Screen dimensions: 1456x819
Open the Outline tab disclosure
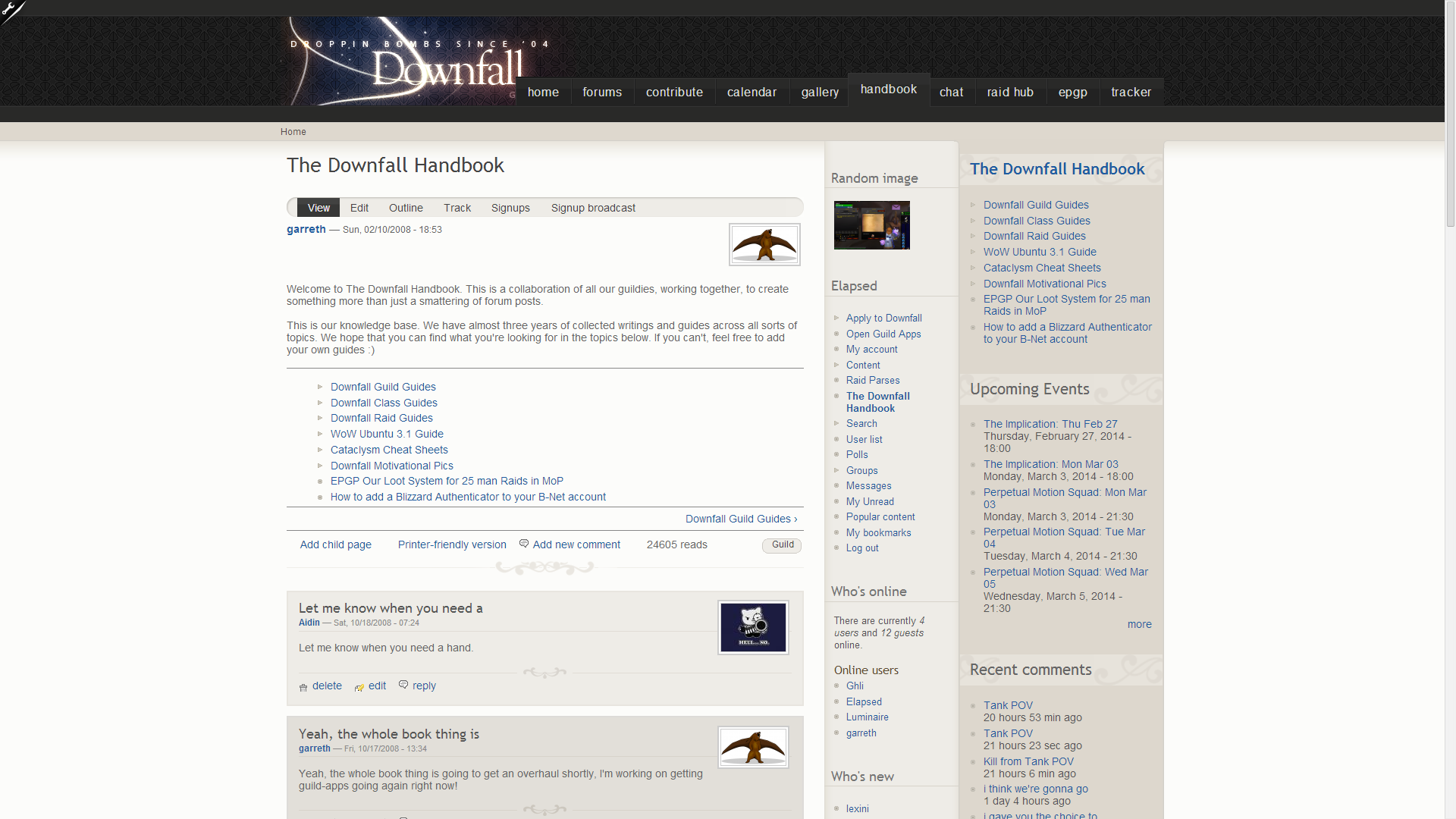(406, 207)
